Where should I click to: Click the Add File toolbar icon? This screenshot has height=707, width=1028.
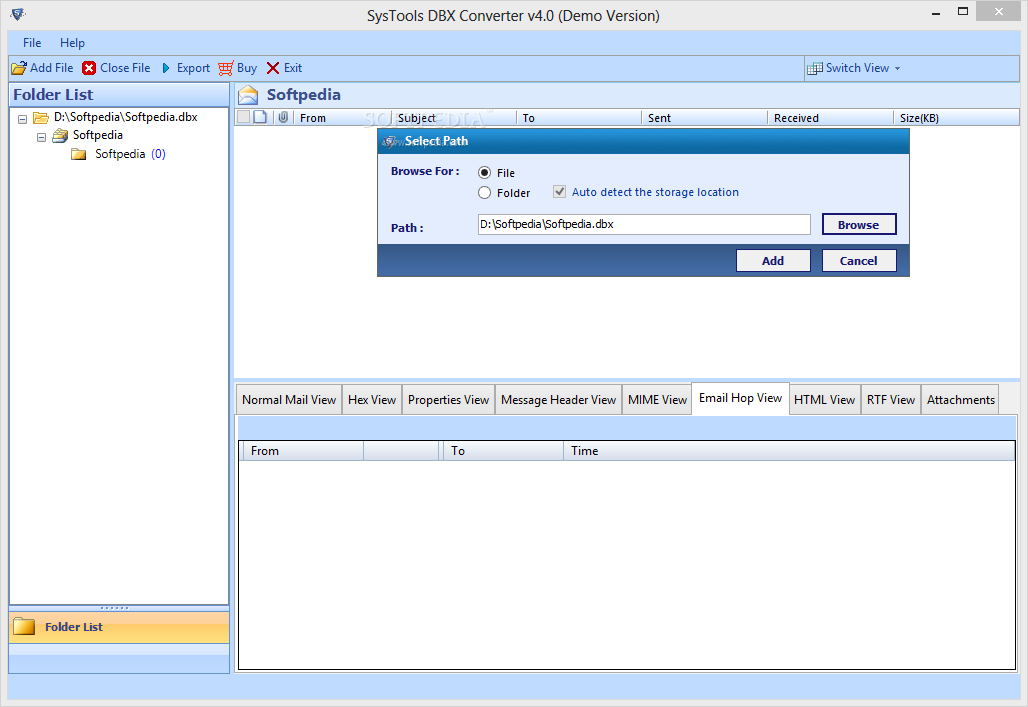[19, 68]
